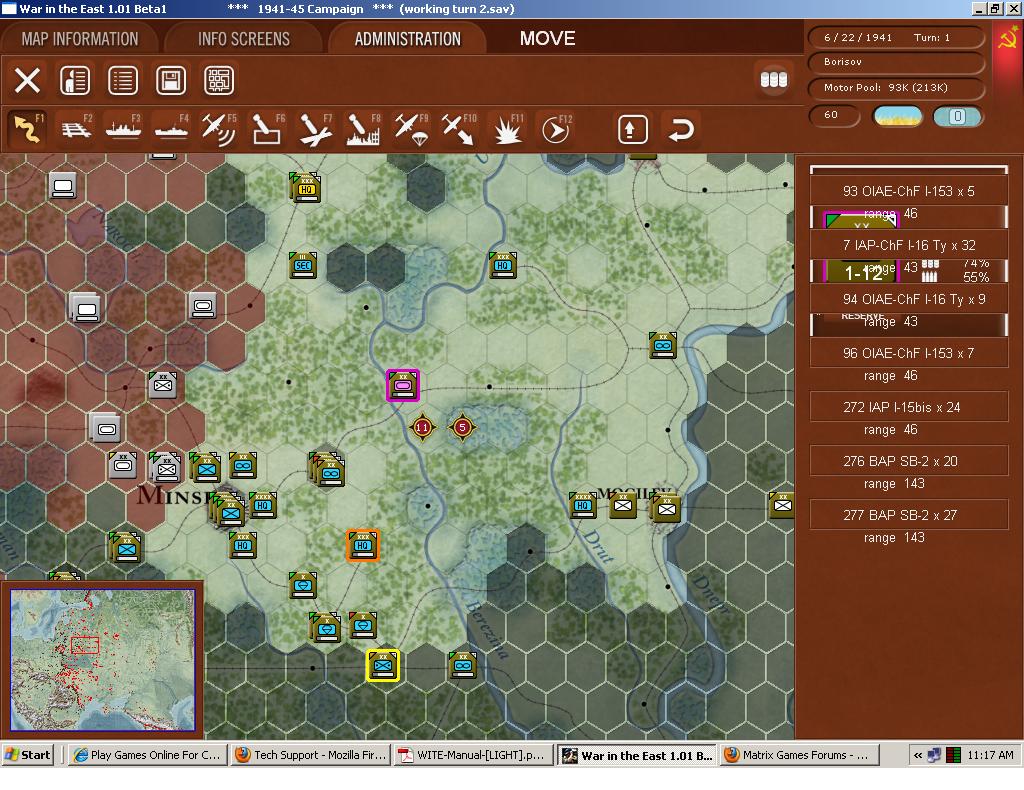Select the F3 naval transport mode

pyautogui.click(x=123, y=129)
